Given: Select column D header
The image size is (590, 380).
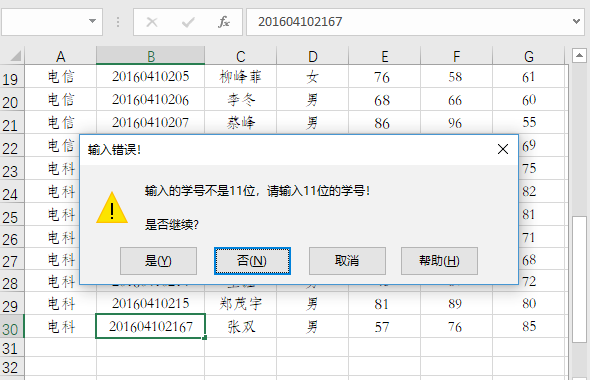Looking at the screenshot, I should (312, 56).
